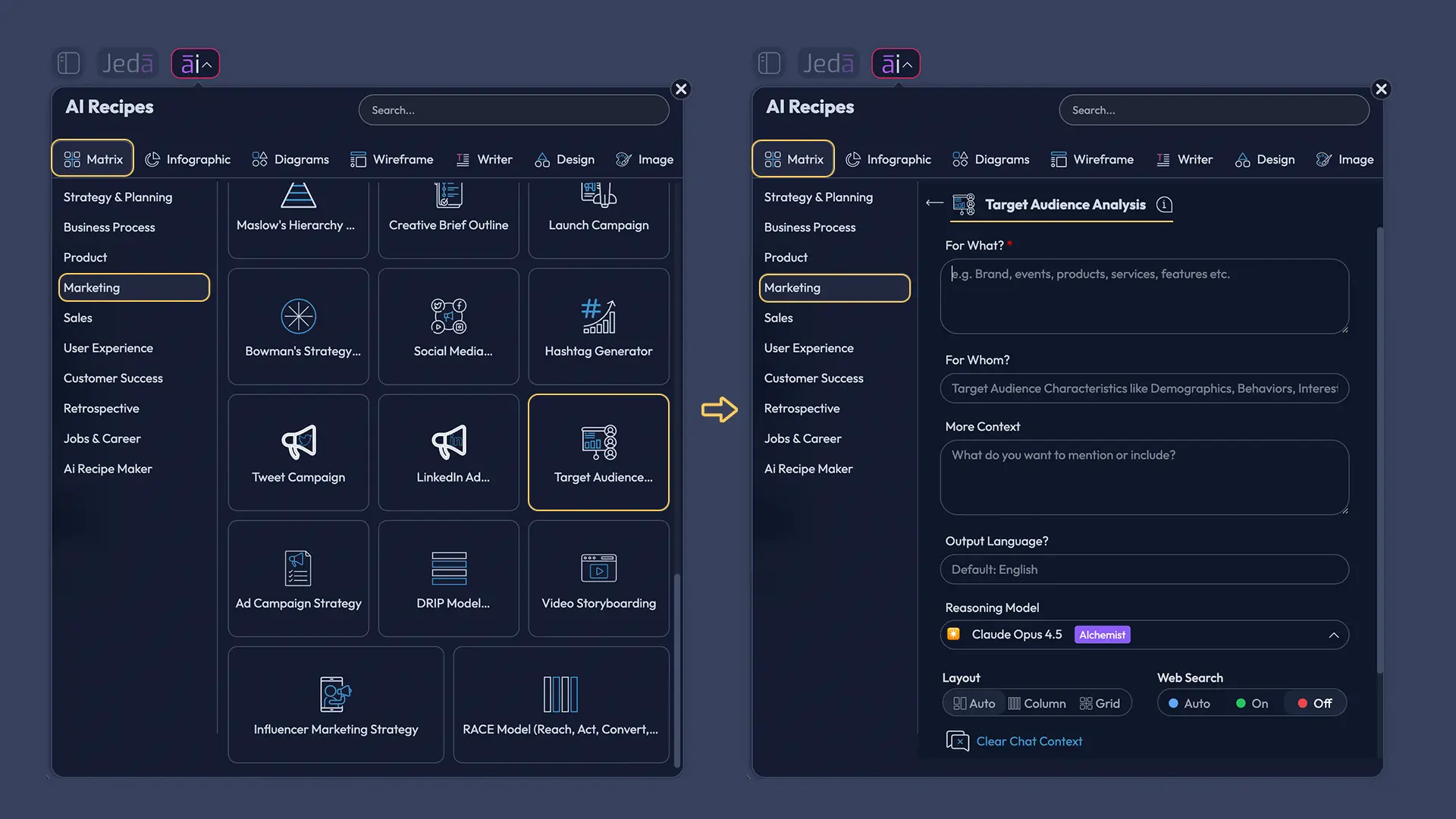
Task: Open RACE Model recipe card
Action: tap(561, 704)
